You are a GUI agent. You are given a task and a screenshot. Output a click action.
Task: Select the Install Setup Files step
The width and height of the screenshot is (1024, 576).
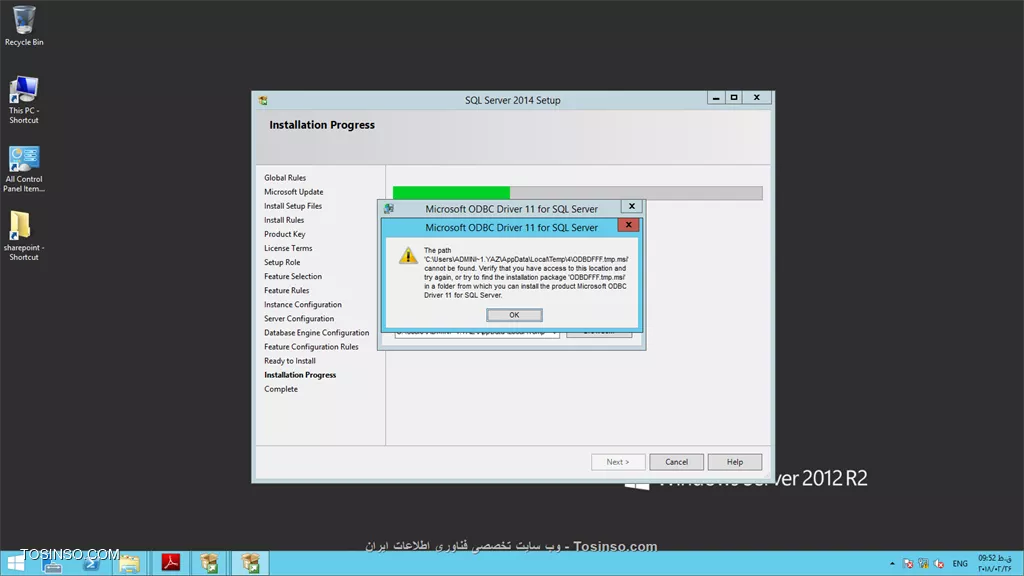tap(293, 206)
